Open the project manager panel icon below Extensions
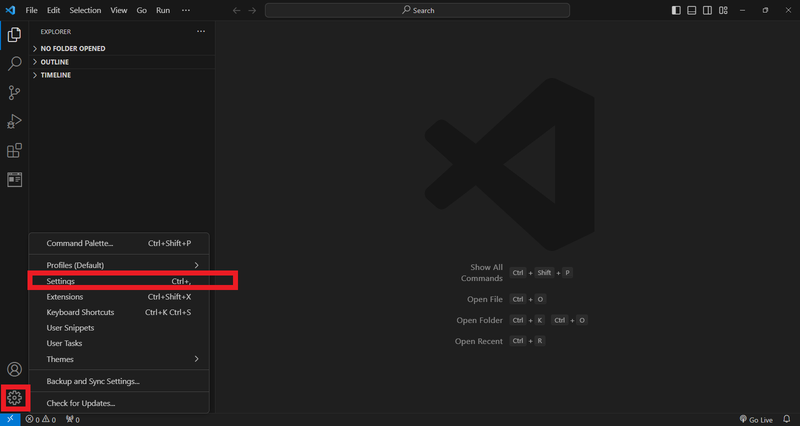This screenshot has width=800, height=426. coord(14,180)
